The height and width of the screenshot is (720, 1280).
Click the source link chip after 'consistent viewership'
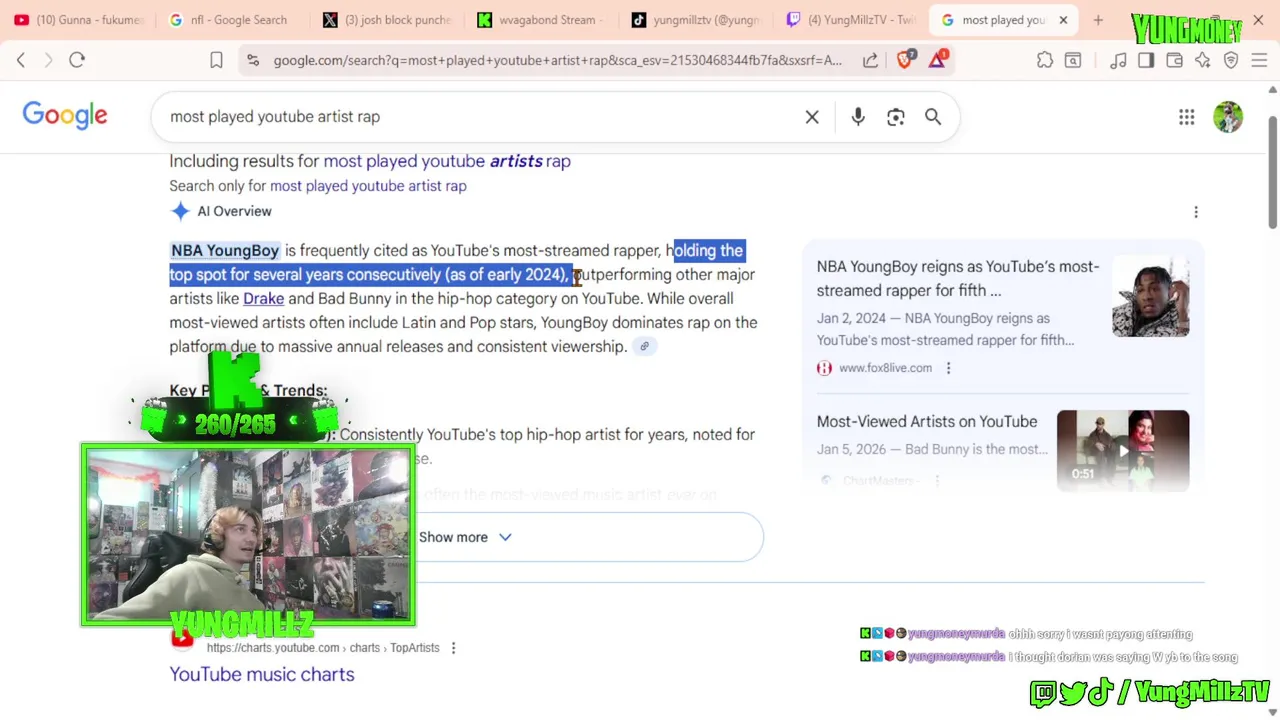pos(645,347)
